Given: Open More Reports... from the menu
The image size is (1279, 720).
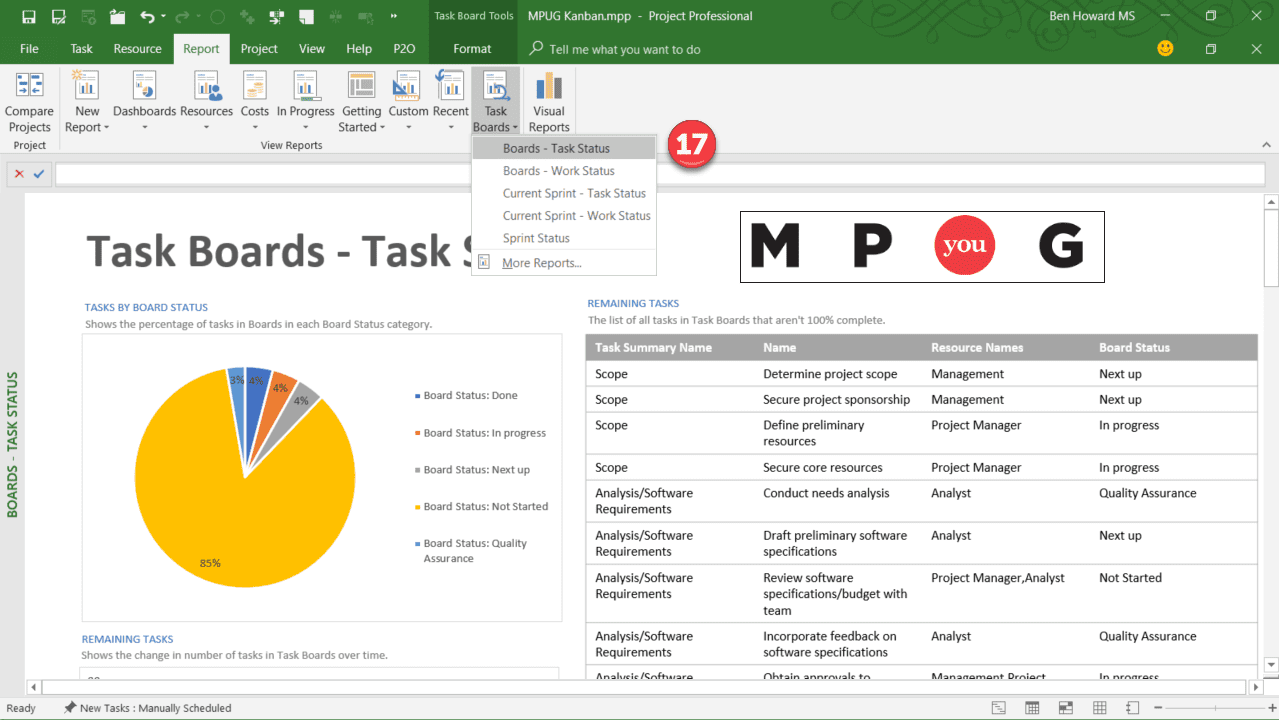Looking at the screenshot, I should click(564, 263).
